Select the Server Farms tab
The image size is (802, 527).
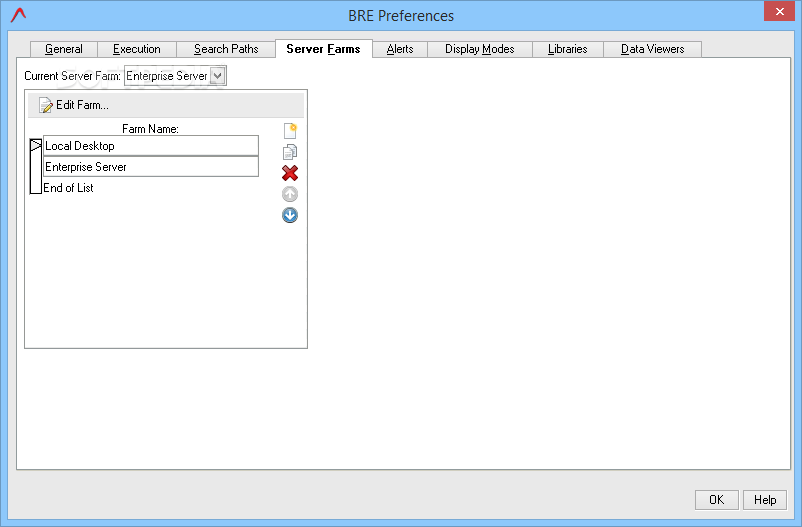324,49
